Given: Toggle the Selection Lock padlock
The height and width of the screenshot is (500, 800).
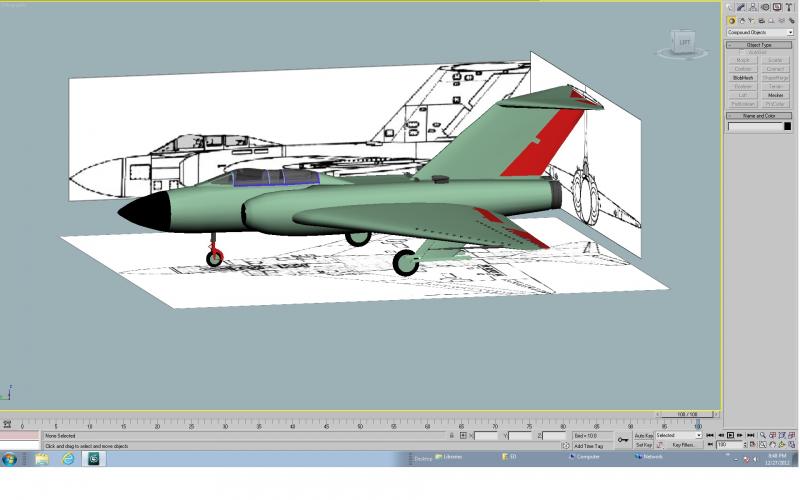Looking at the screenshot, I should (x=452, y=436).
